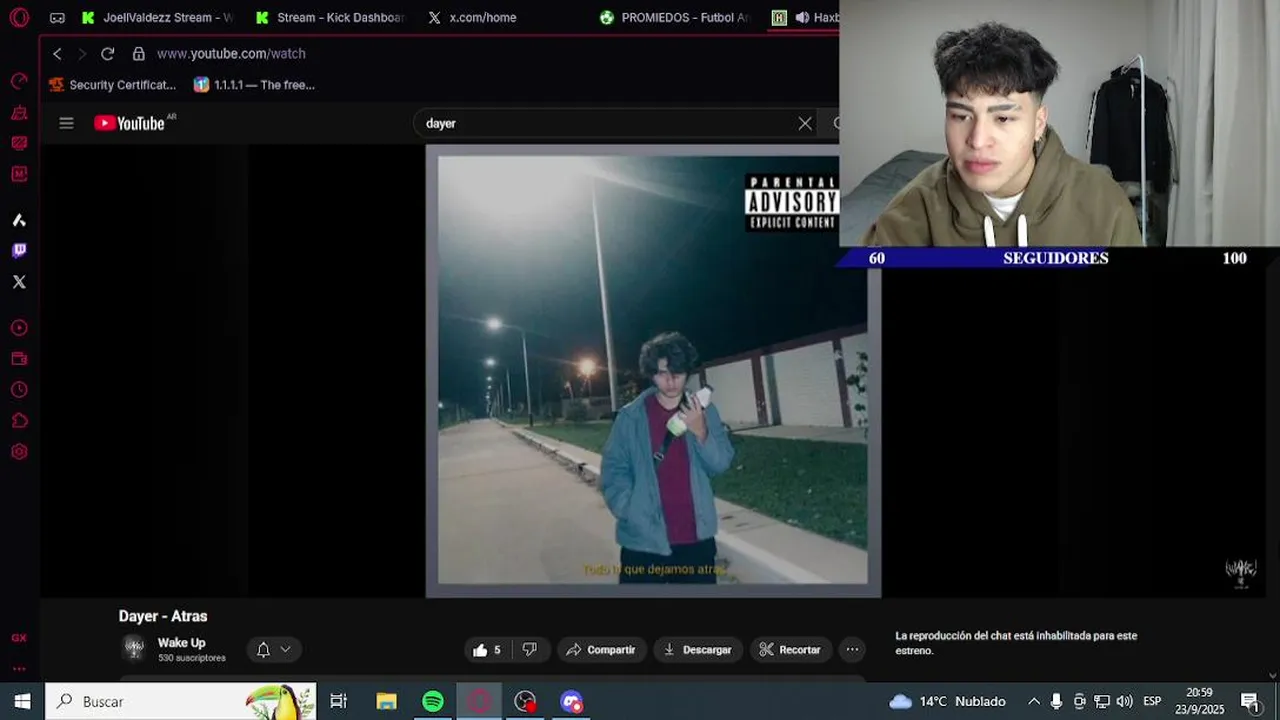Open the sidebar three-dots setup menu

click(x=19, y=668)
